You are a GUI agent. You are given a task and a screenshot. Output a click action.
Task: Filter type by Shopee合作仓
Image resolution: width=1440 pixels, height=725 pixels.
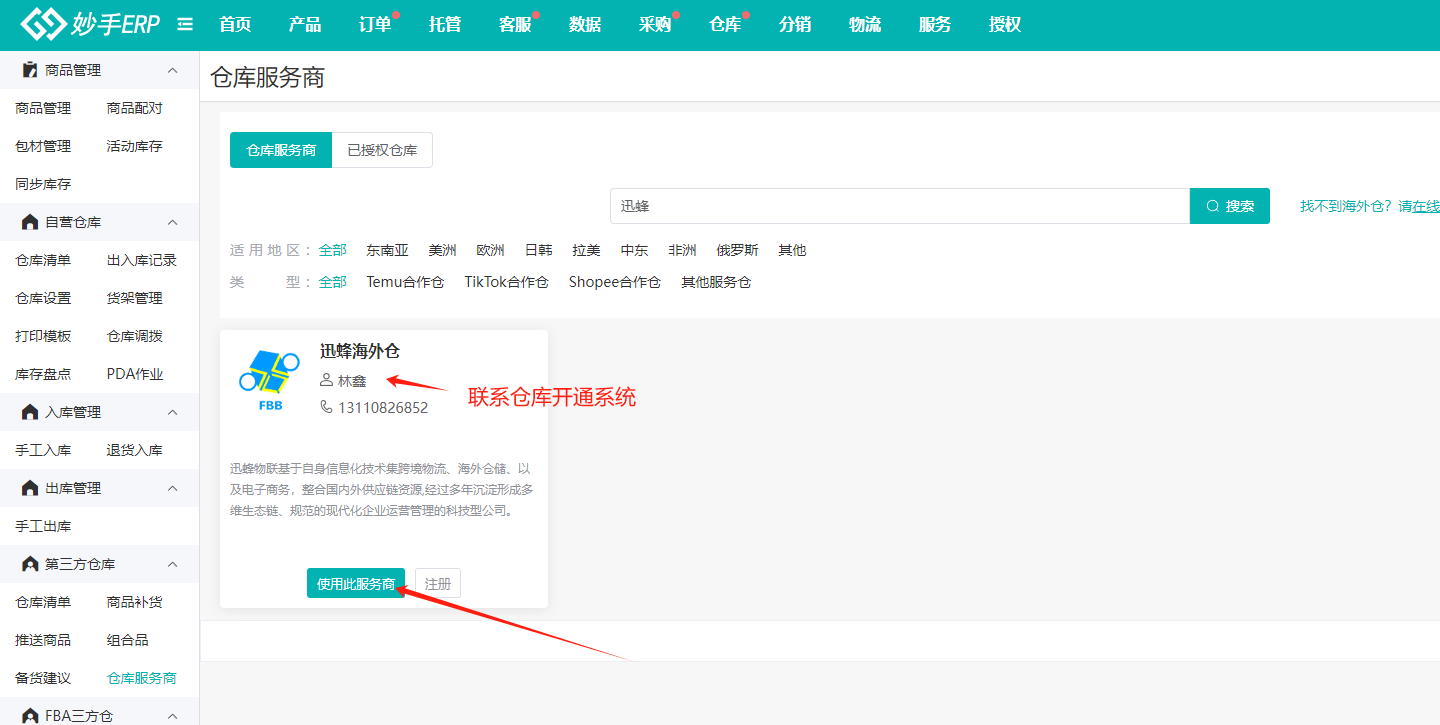(615, 282)
